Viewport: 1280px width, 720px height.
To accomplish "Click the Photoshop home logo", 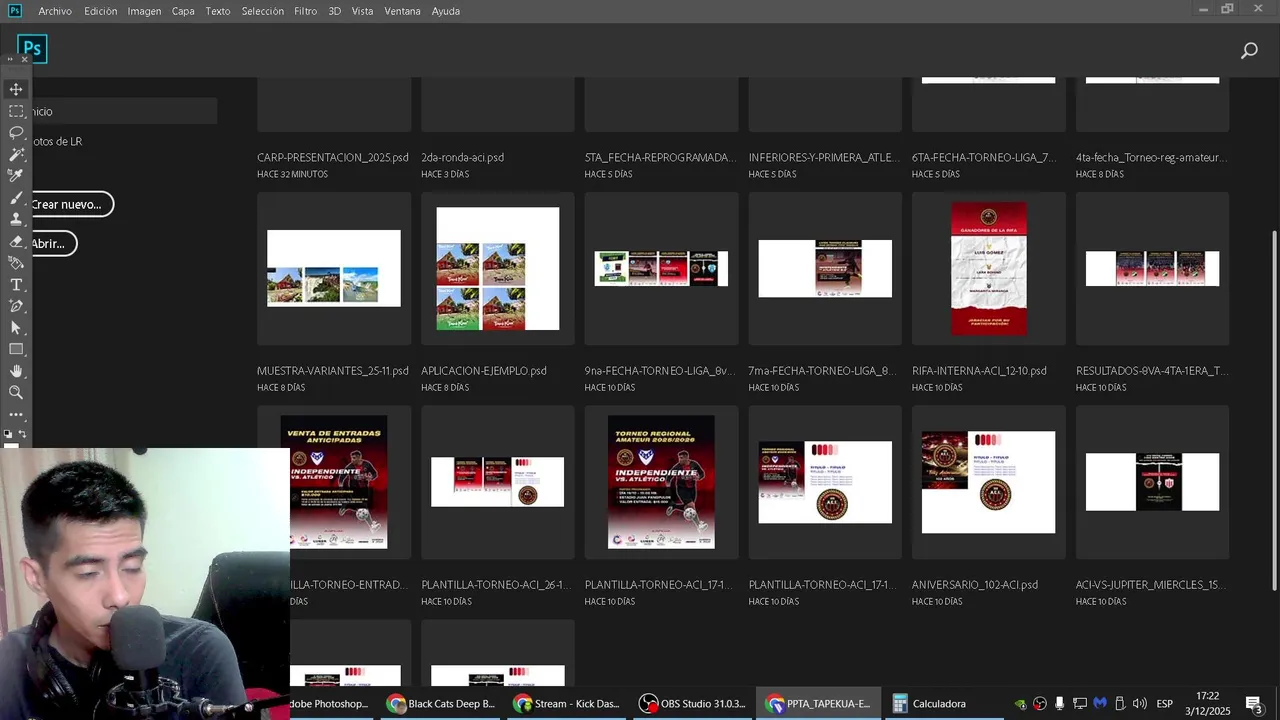I will tap(32, 48).
